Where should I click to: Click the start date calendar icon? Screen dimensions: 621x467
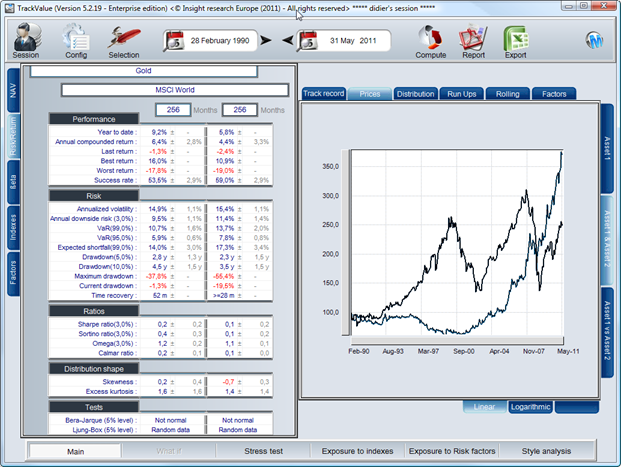pos(173,41)
